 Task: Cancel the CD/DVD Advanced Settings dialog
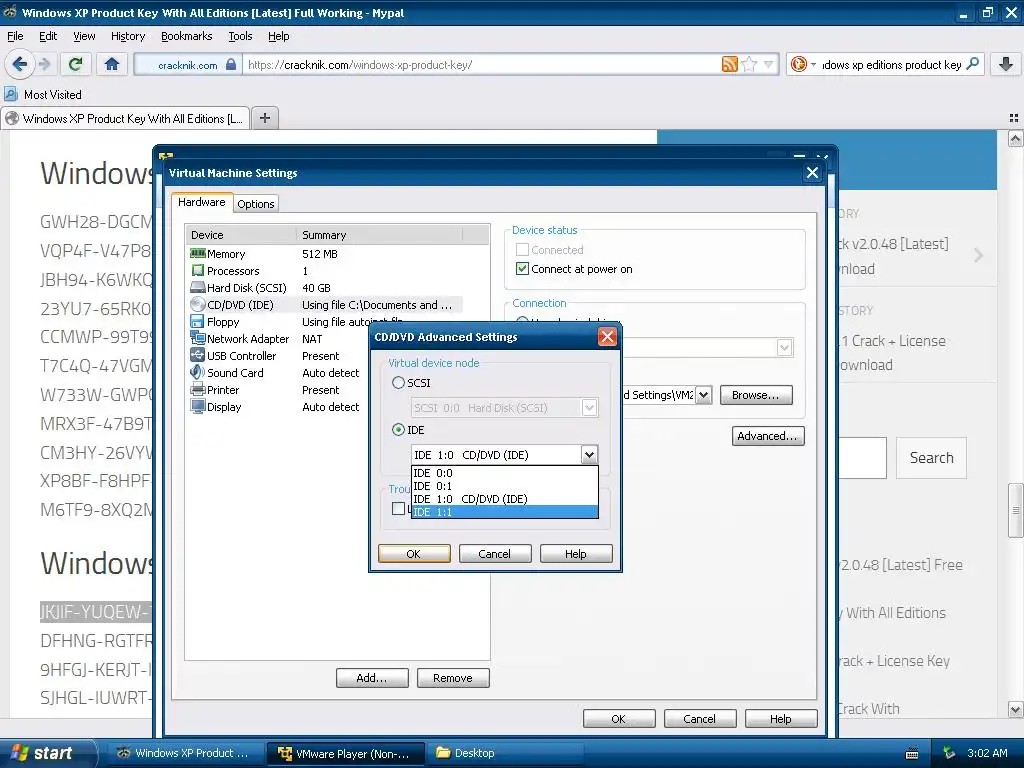point(494,554)
